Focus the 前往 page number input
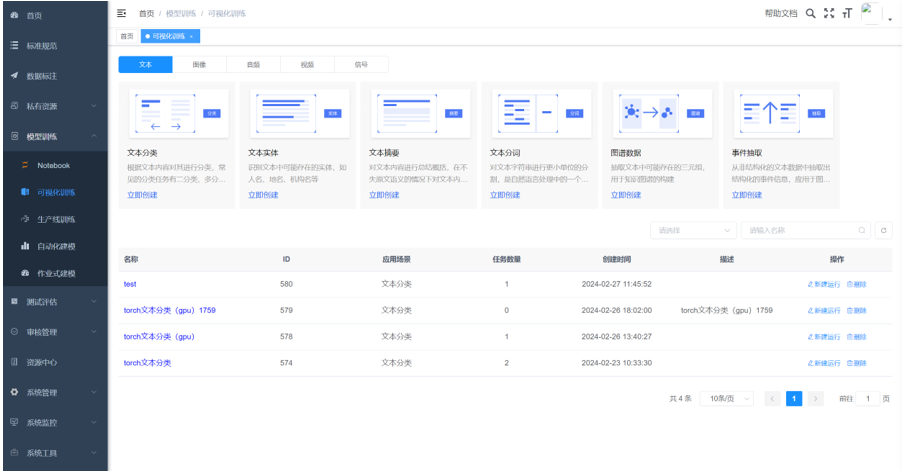This screenshot has height=471, width=917. 868,398
